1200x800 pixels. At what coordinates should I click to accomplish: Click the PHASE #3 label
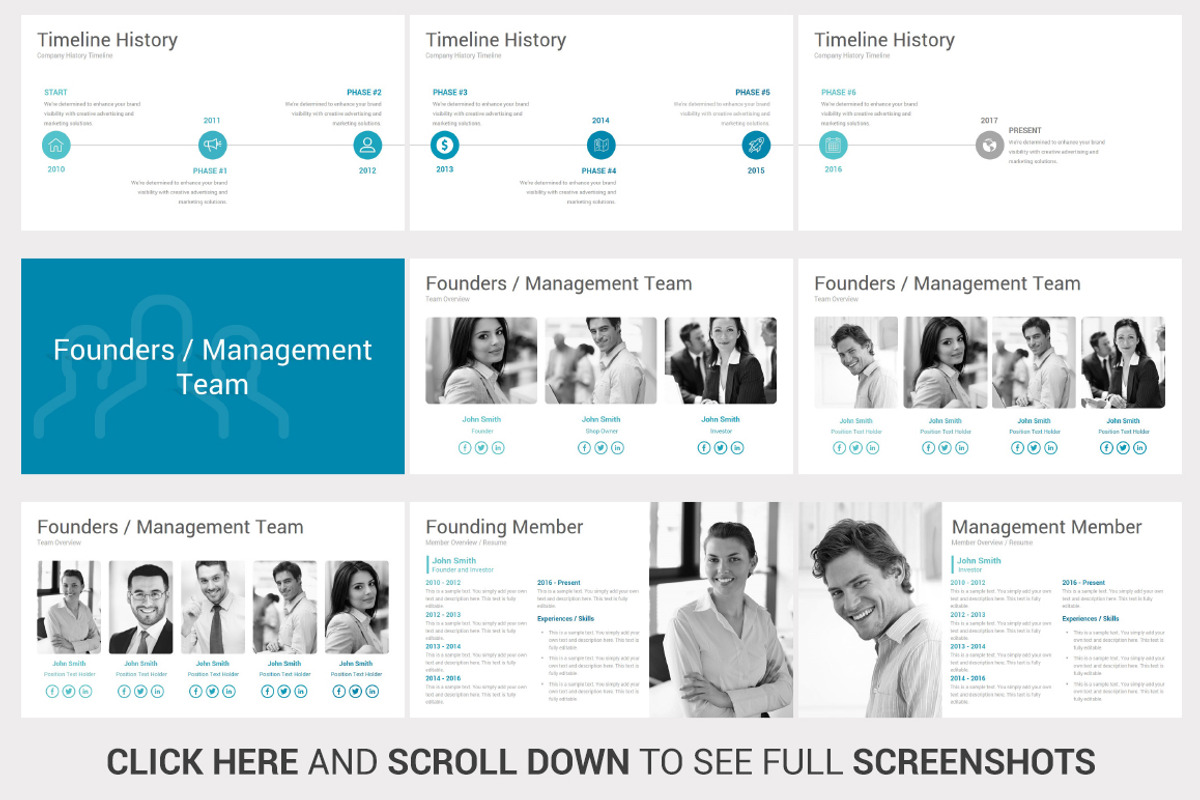(x=450, y=92)
